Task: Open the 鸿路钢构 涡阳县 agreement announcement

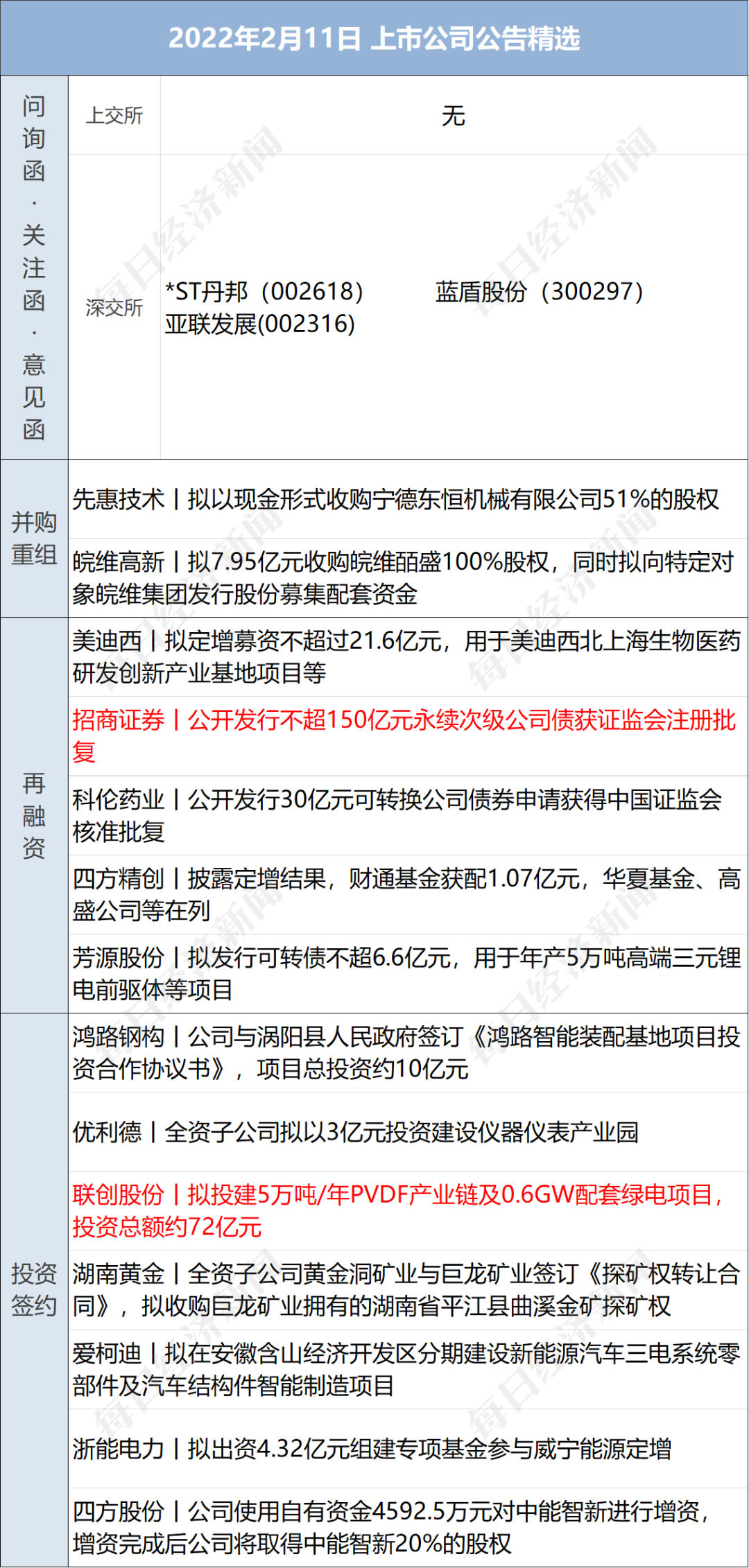Action: tap(406, 1052)
